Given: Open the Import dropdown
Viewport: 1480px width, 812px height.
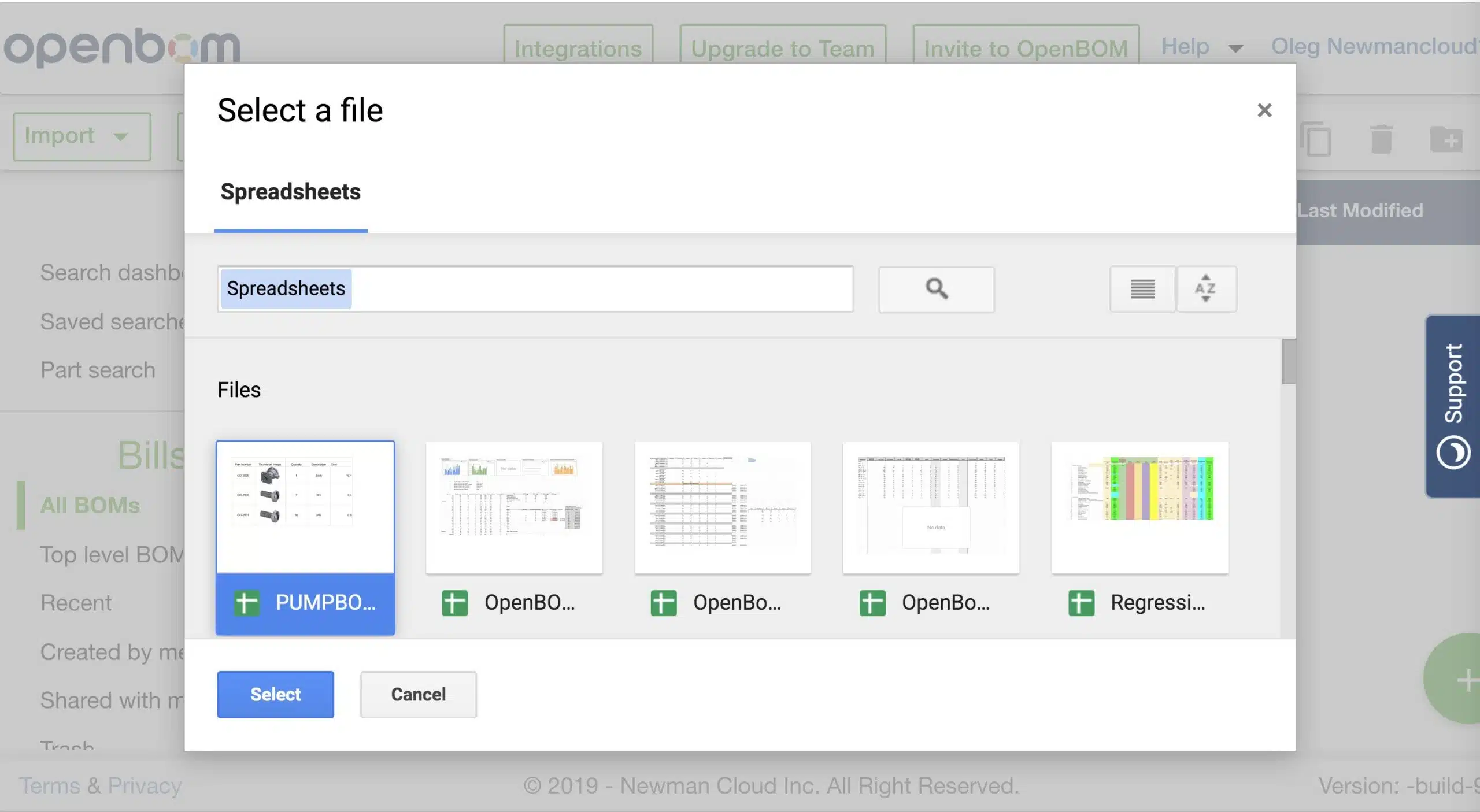Looking at the screenshot, I should coord(82,136).
